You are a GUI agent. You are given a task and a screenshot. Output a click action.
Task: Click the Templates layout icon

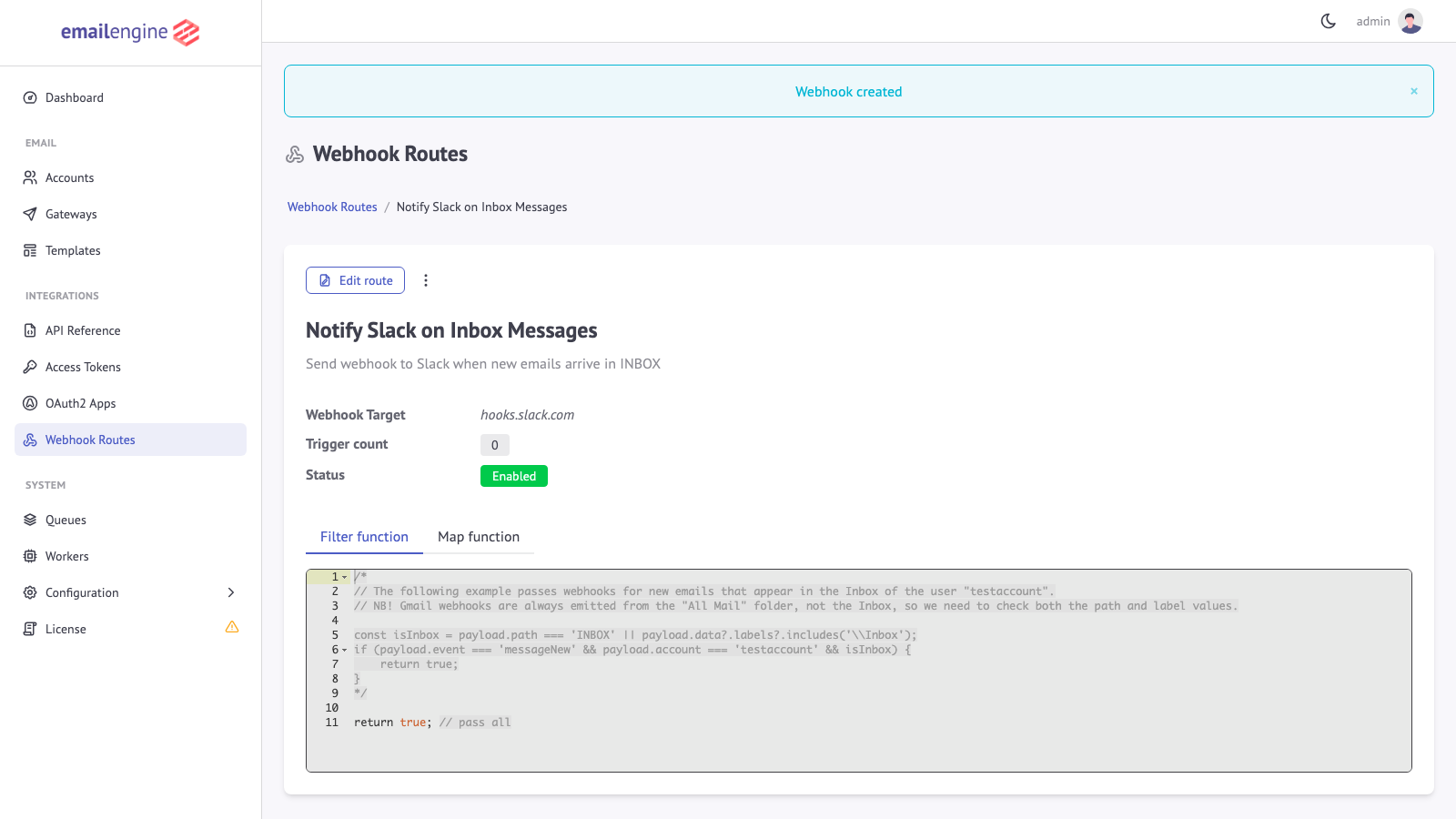30,250
